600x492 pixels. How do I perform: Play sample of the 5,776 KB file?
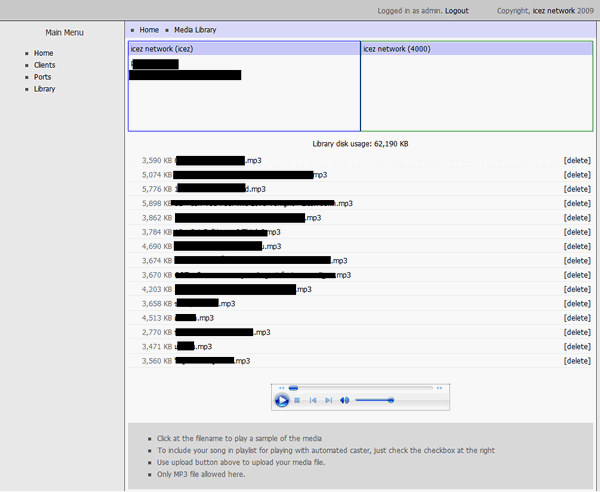pyautogui.click(x=220, y=189)
